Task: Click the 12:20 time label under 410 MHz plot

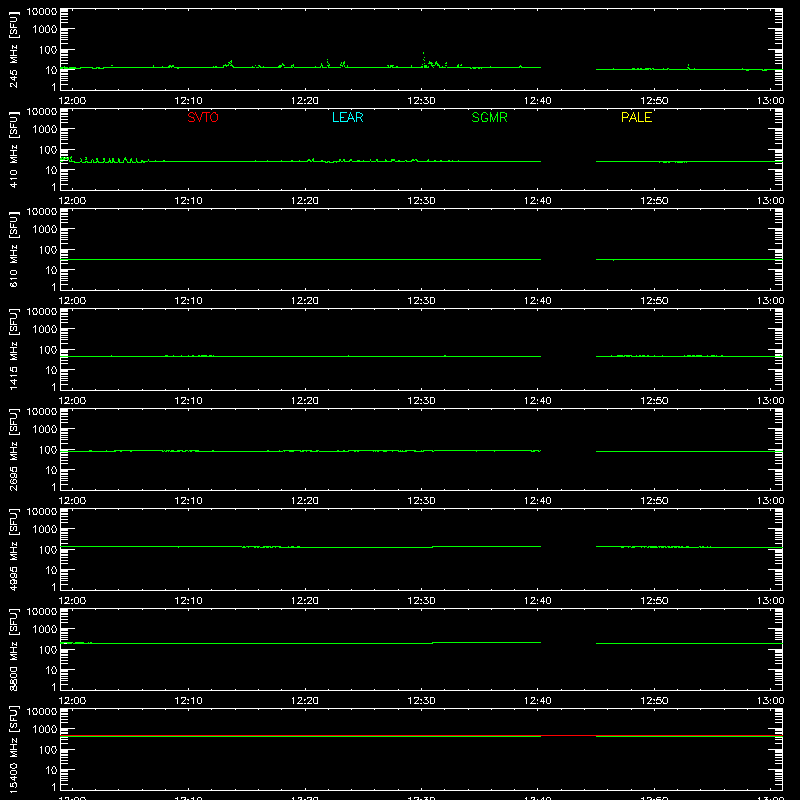Action: [x=305, y=201]
